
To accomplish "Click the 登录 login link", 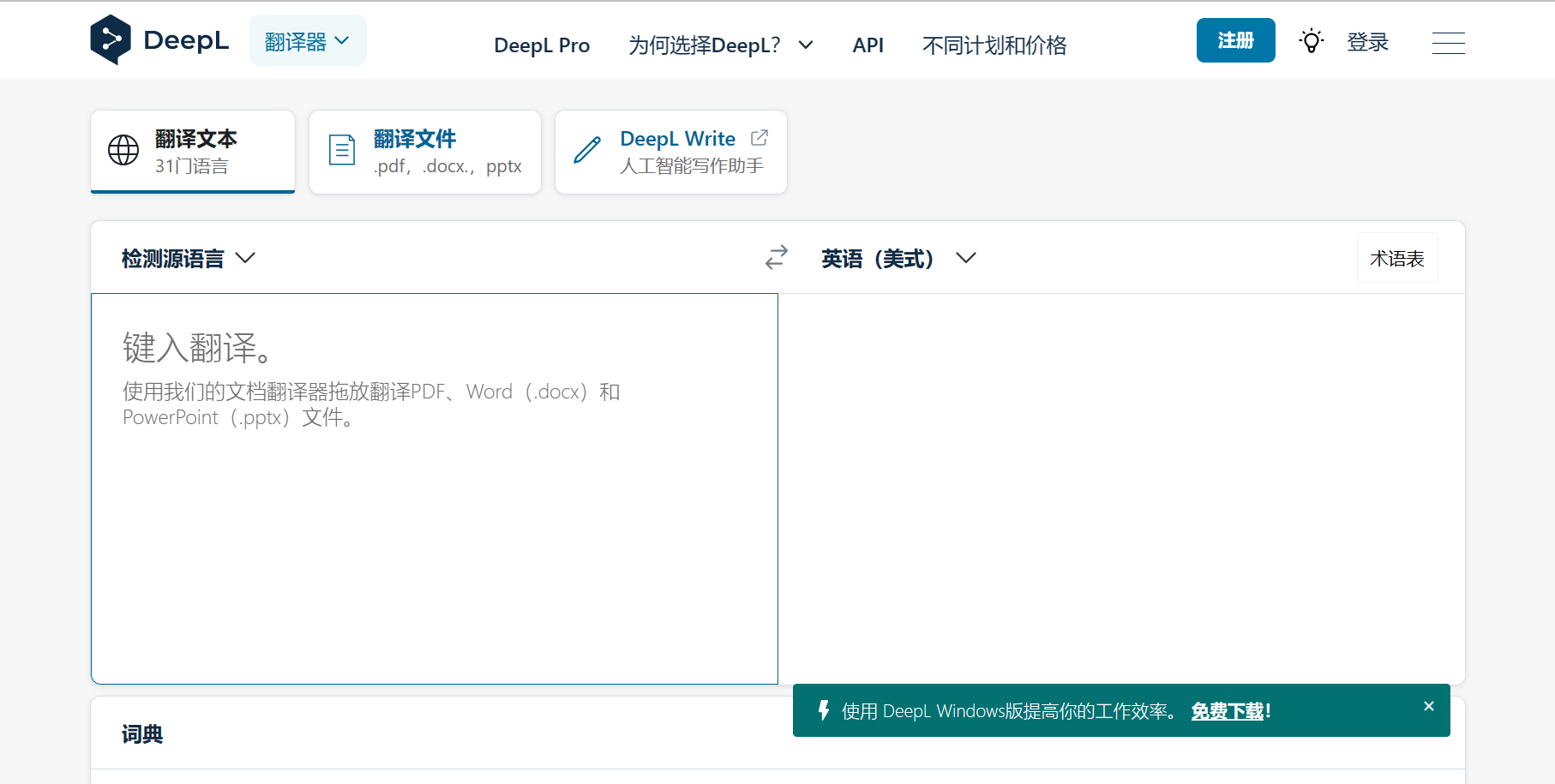I will point(1367,42).
